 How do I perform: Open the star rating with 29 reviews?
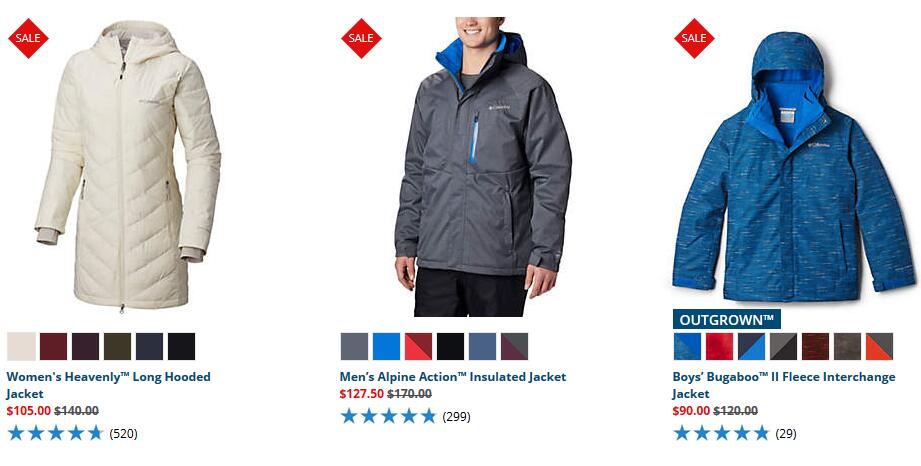click(735, 434)
